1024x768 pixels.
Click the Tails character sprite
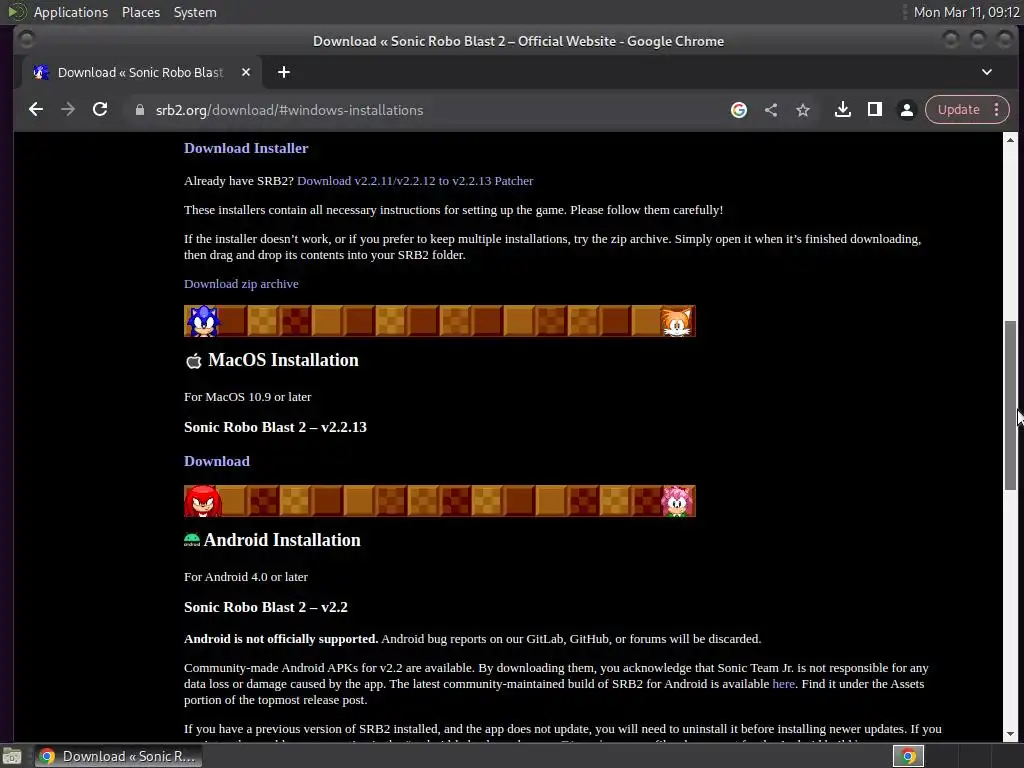coord(677,321)
